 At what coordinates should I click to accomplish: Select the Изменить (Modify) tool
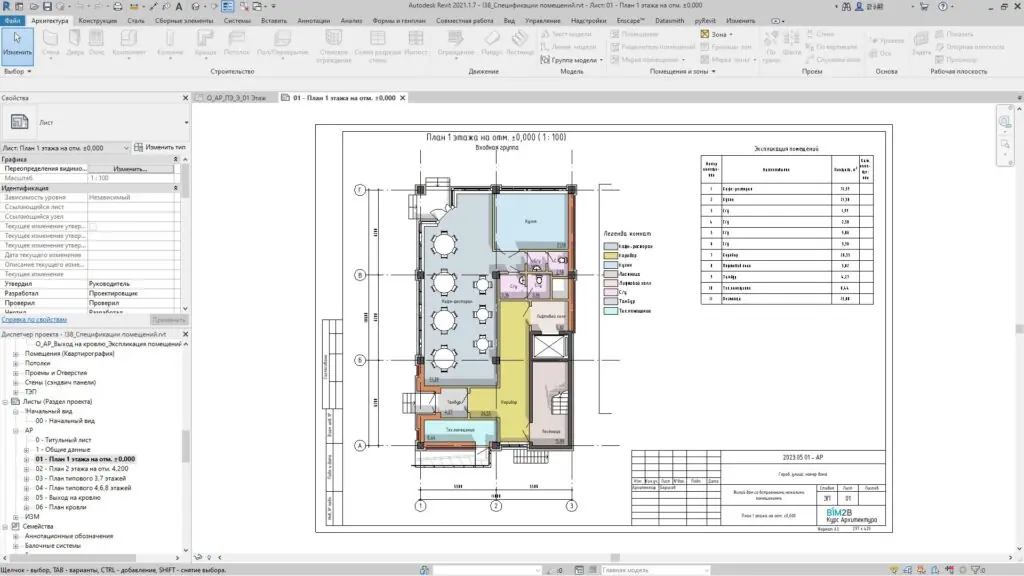(x=17, y=42)
